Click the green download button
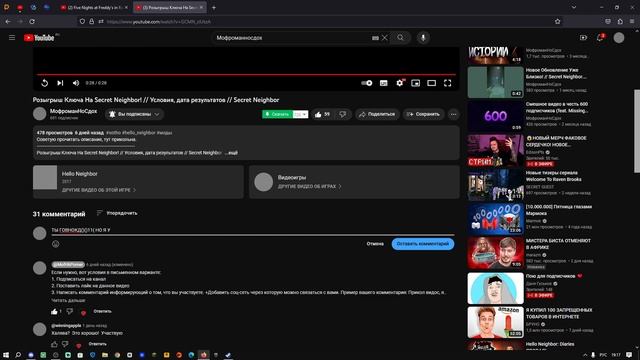640x360 pixels. pos(277,114)
